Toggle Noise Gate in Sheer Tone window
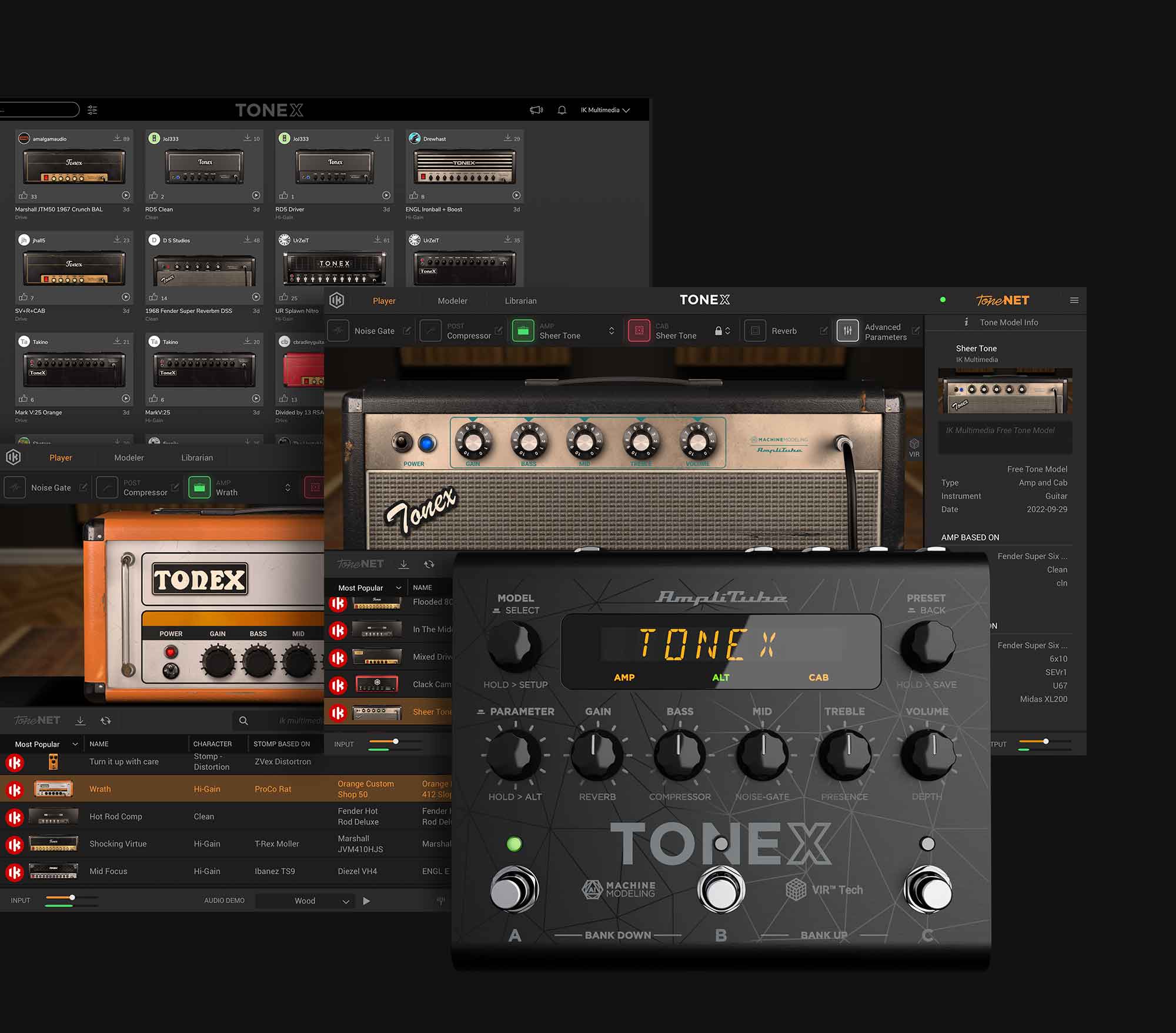The image size is (1176, 1033). coord(338,331)
